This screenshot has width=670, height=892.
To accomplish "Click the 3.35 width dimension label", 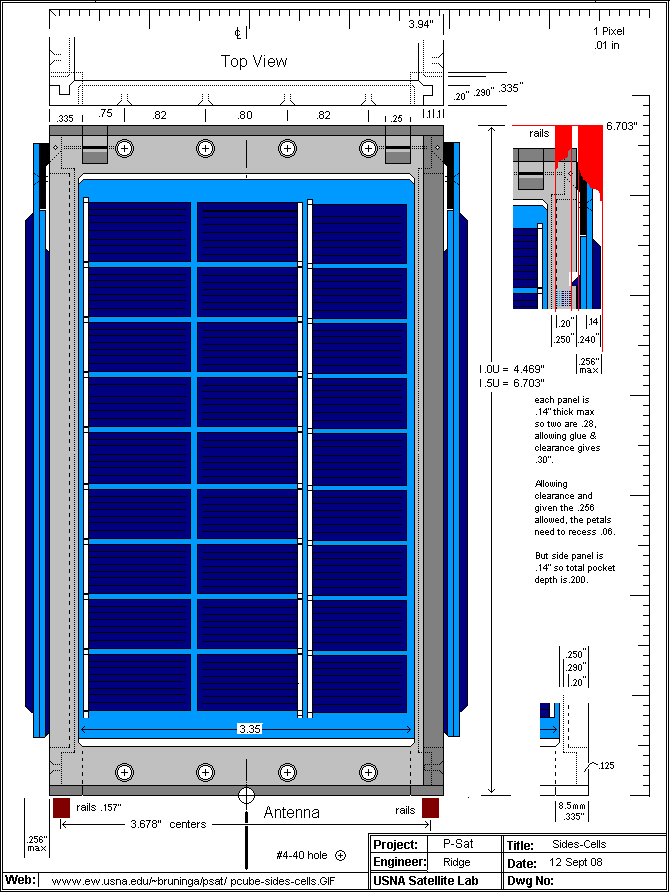I will tap(249, 729).
